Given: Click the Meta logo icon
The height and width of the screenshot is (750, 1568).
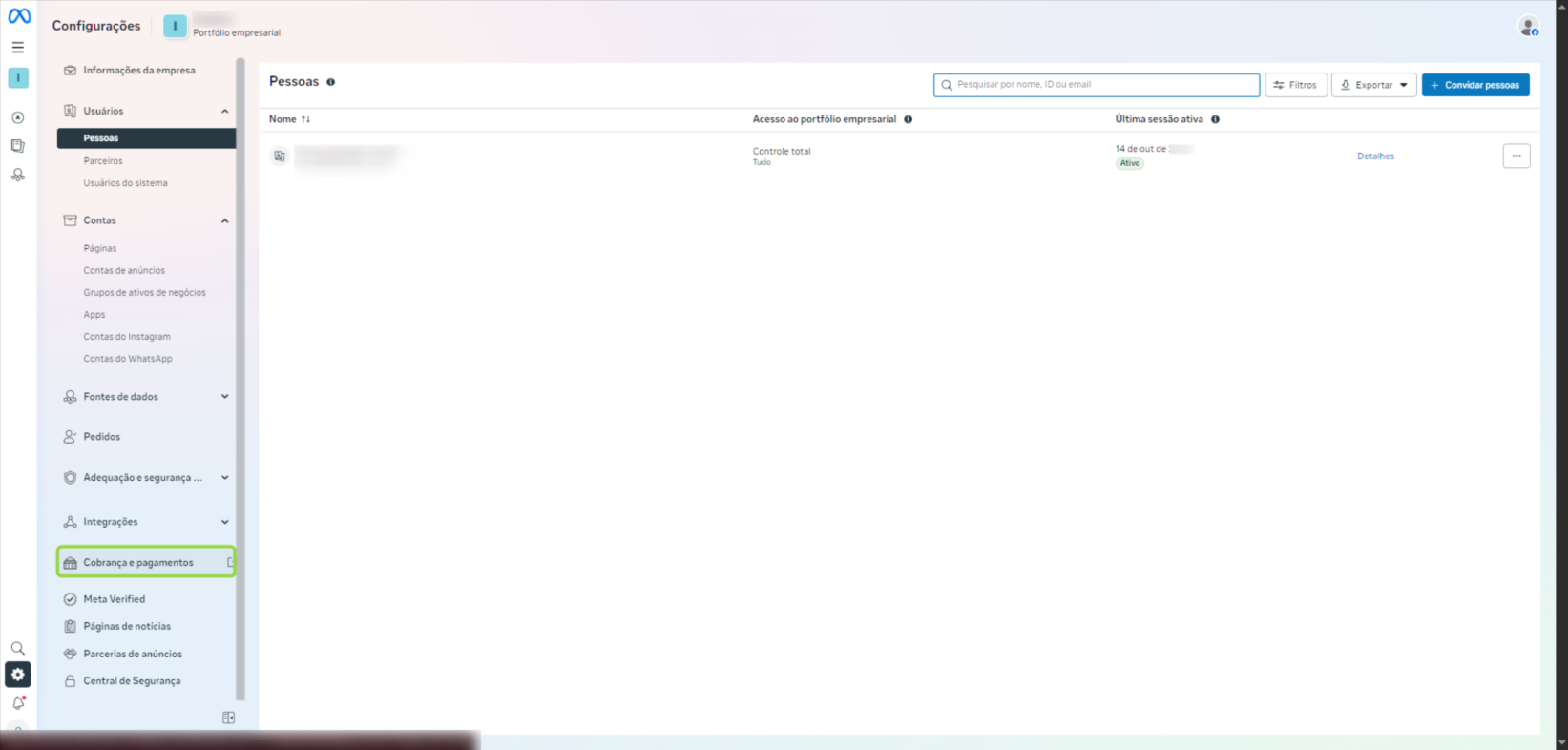Looking at the screenshot, I should pyautogui.click(x=19, y=16).
